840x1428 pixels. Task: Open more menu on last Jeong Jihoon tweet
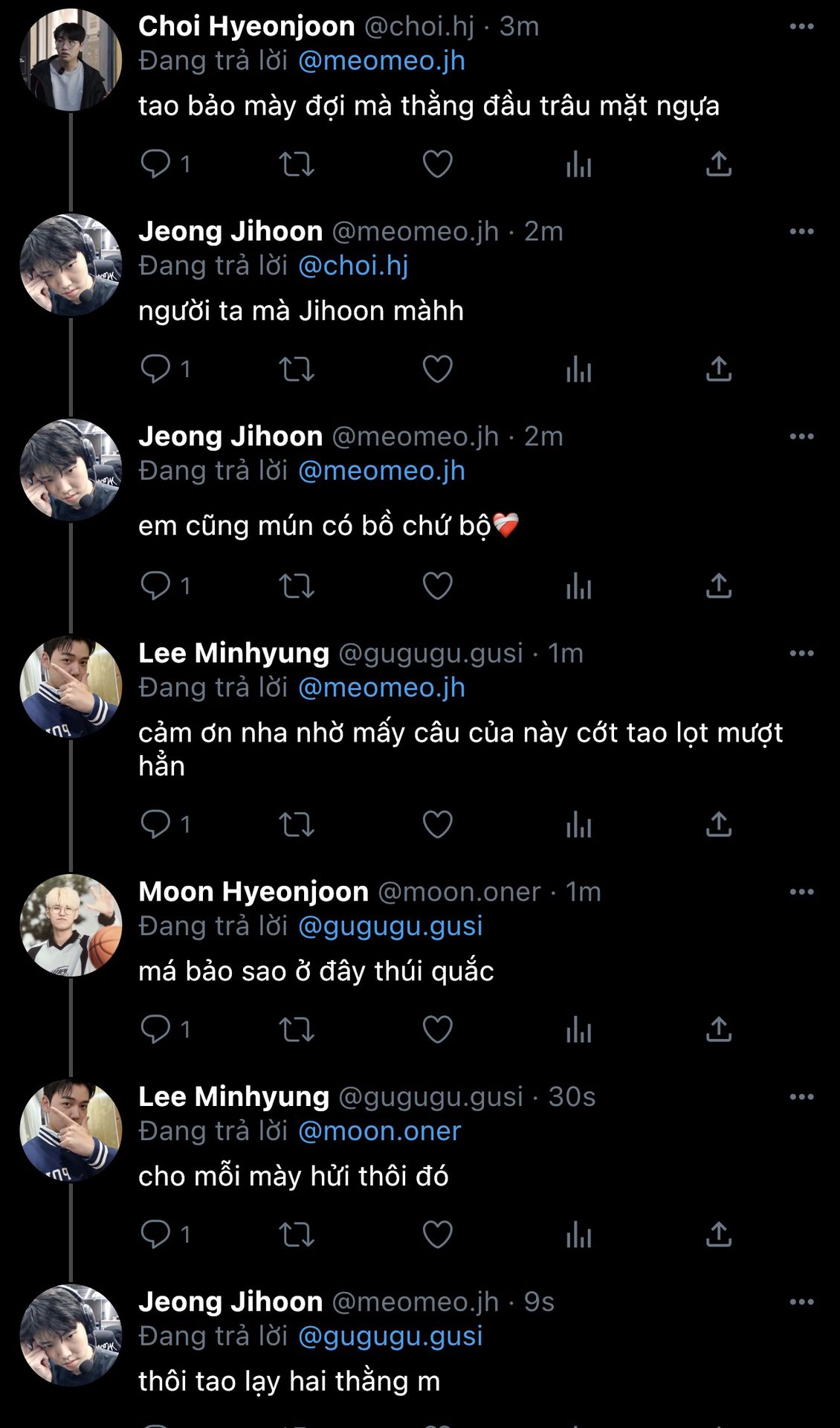[x=801, y=1302]
